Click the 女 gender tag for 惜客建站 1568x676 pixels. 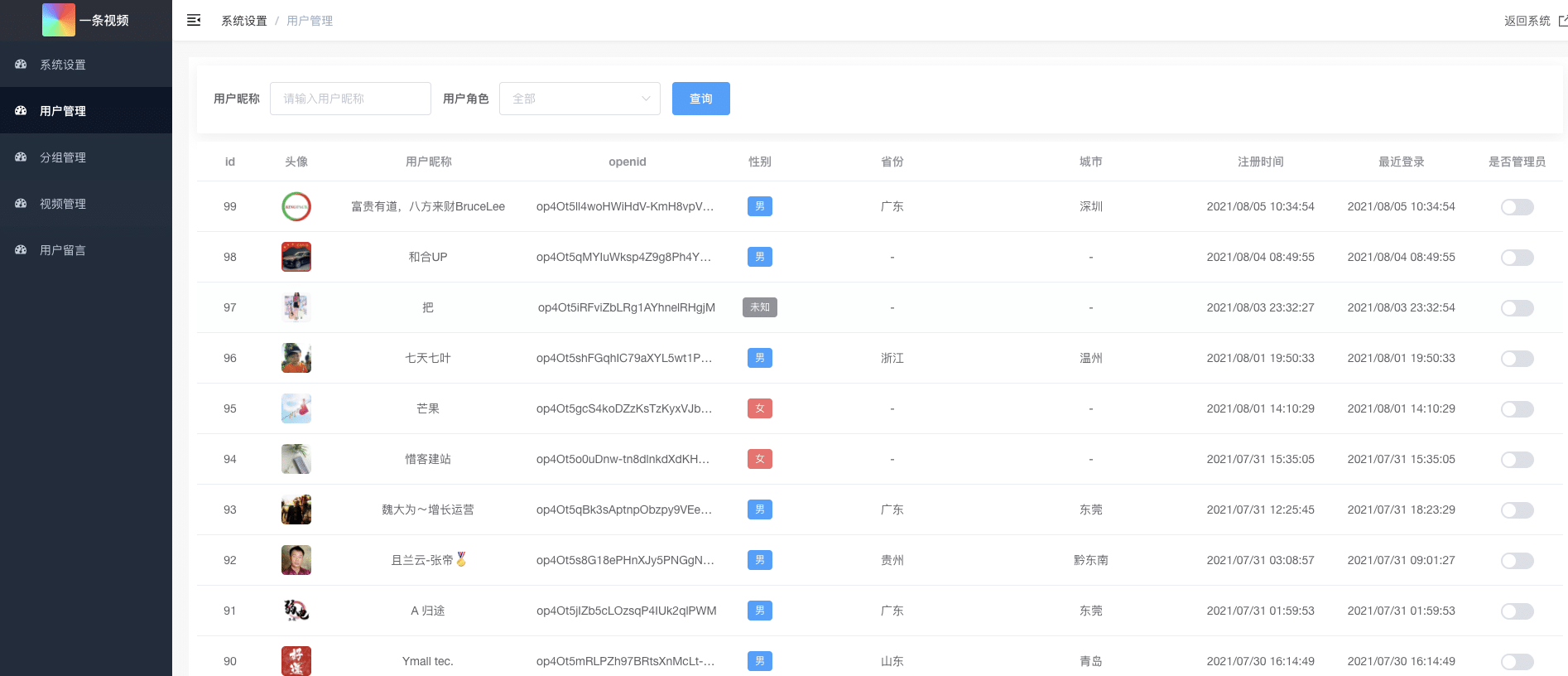[760, 459]
